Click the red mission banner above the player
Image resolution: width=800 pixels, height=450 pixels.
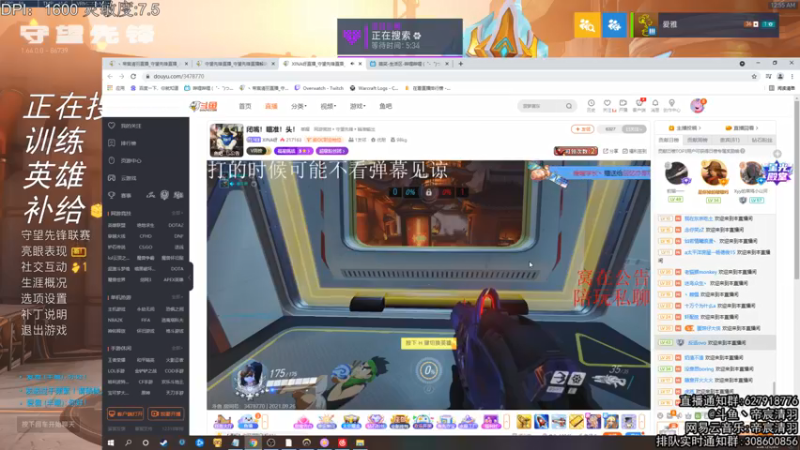point(576,151)
